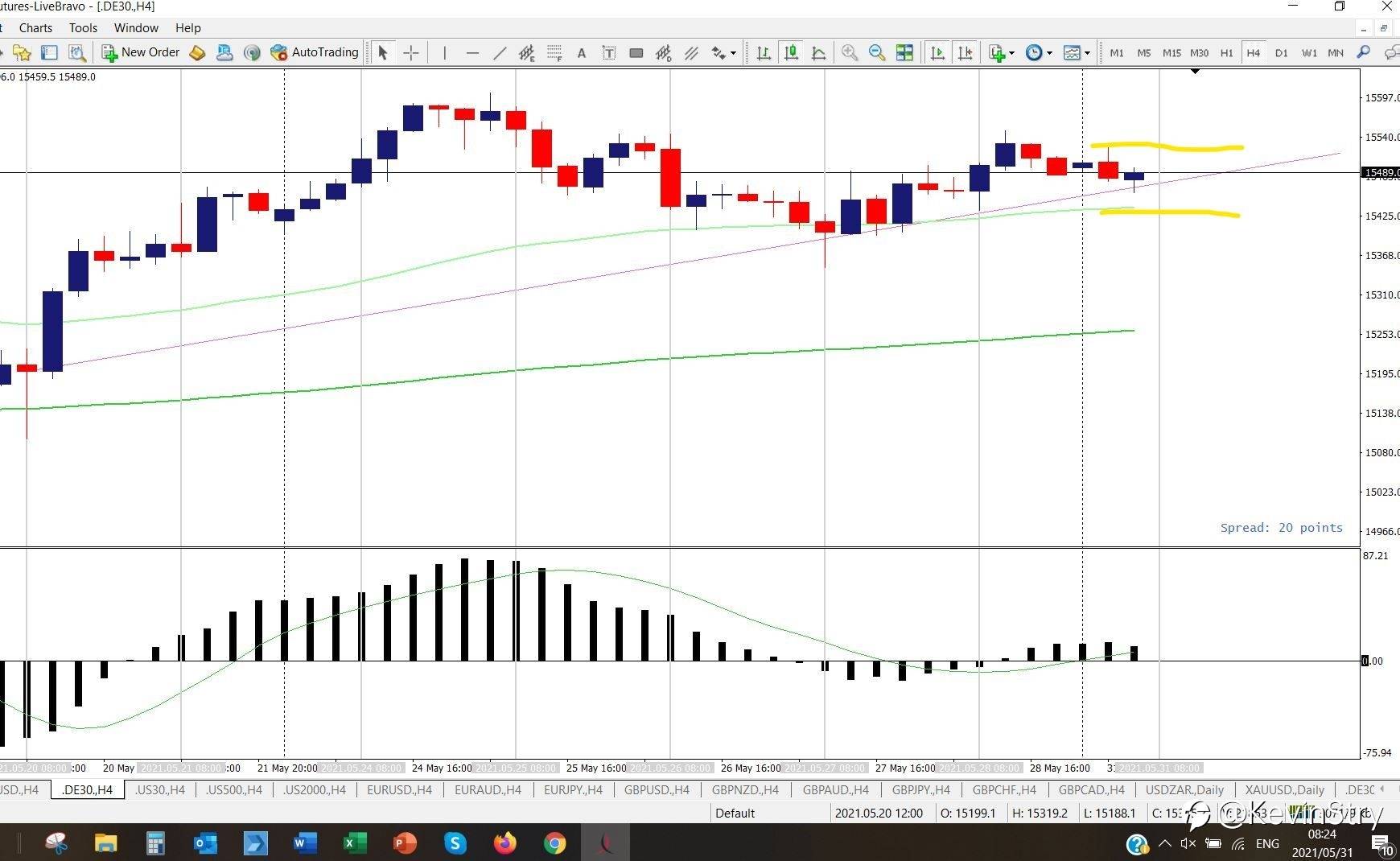Click the New Order button
1400x861 pixels.
click(x=141, y=52)
